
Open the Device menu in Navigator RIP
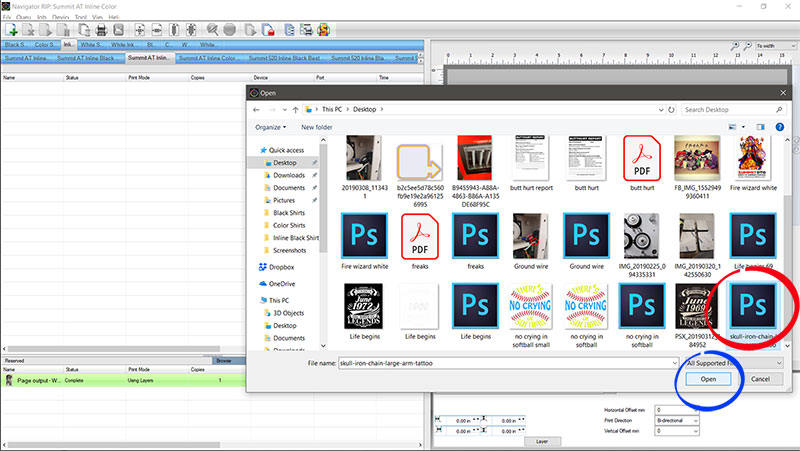pos(60,17)
